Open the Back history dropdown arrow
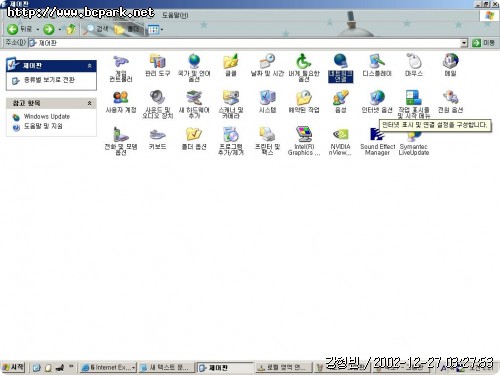 [38, 30]
